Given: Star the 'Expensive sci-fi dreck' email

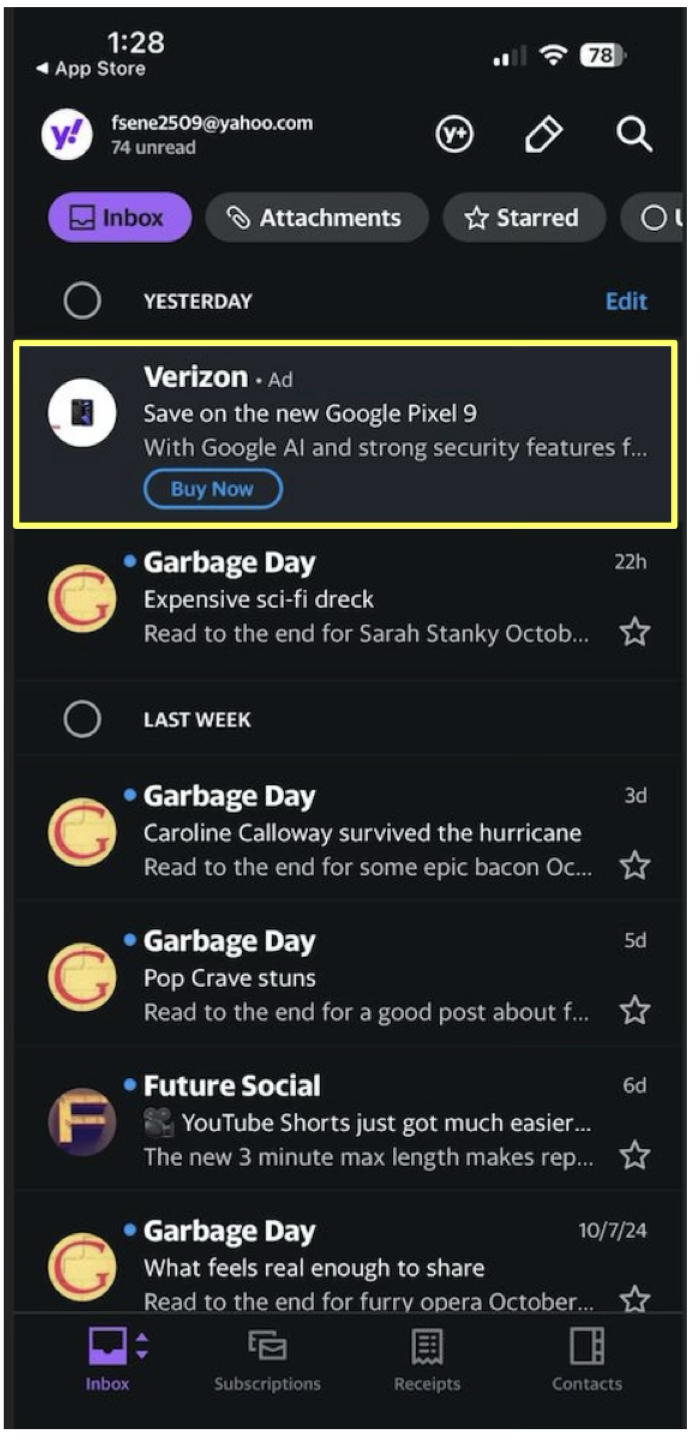Looking at the screenshot, I should (x=635, y=632).
